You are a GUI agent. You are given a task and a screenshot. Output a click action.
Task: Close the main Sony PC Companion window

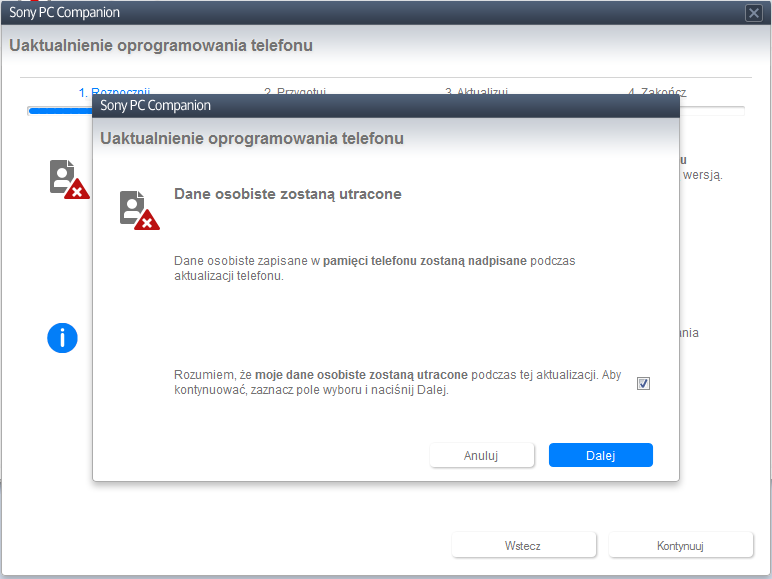tap(753, 13)
